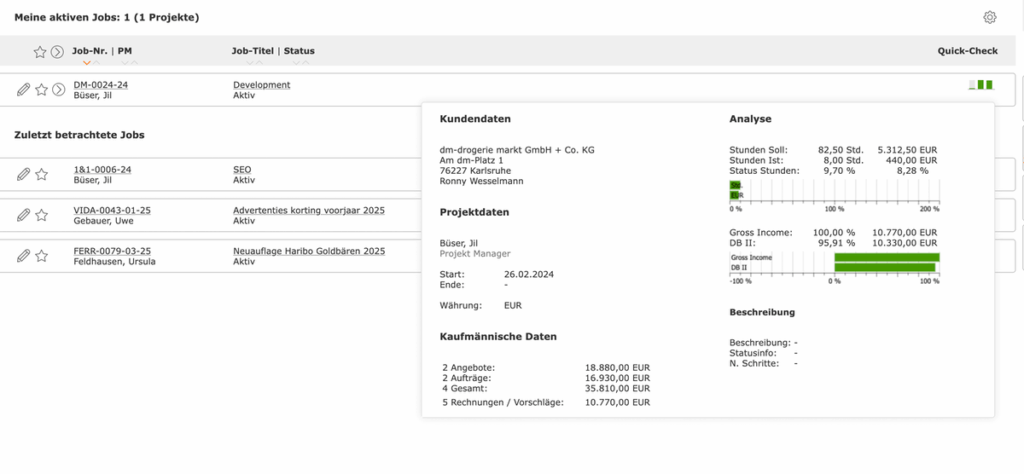Screen dimensions: 1024x474
Task: Click the Gross Income green bar
Action: [x=887, y=257]
